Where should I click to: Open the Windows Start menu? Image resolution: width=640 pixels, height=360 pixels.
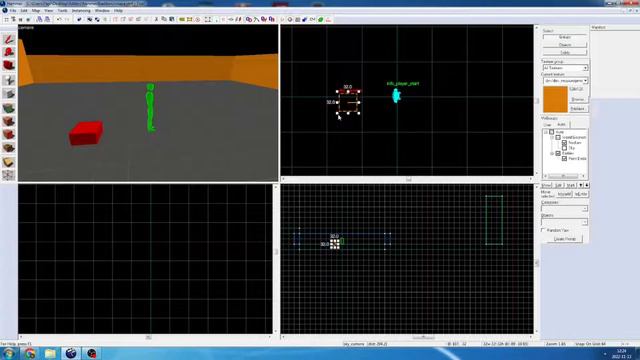point(8,353)
